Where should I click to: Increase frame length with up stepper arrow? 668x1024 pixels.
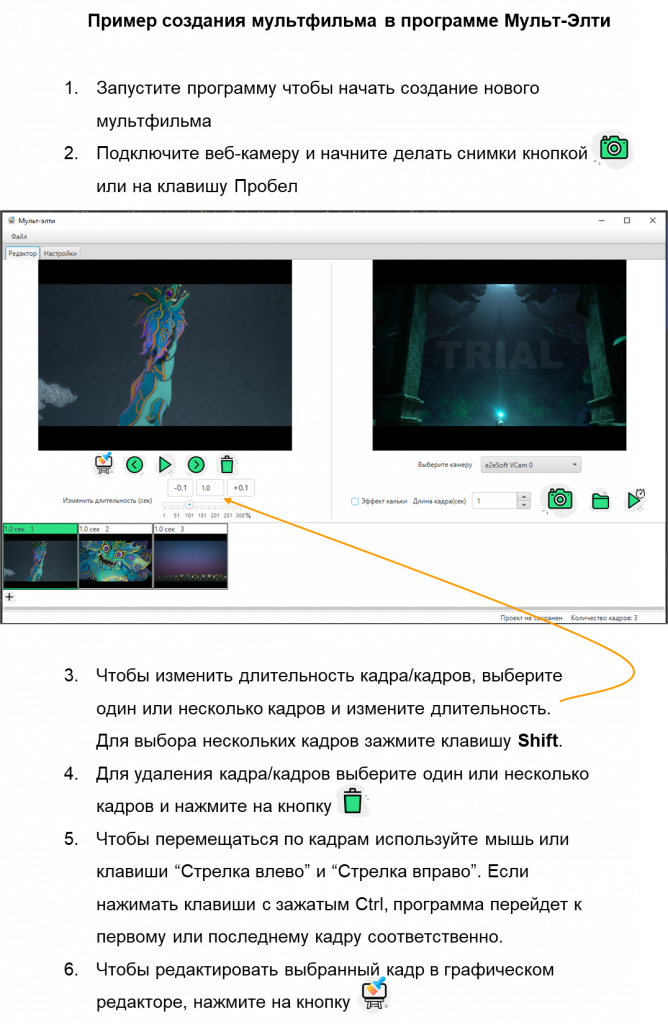(524, 496)
